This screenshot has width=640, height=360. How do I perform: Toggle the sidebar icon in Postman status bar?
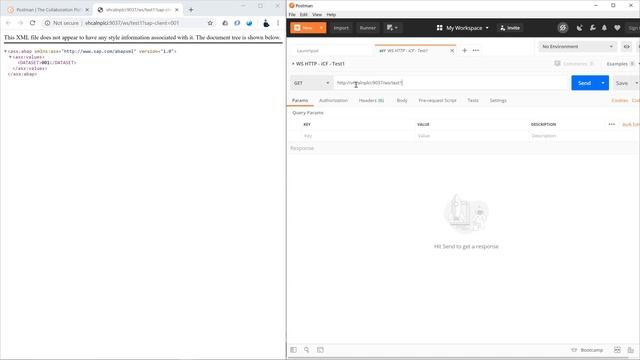click(293, 350)
